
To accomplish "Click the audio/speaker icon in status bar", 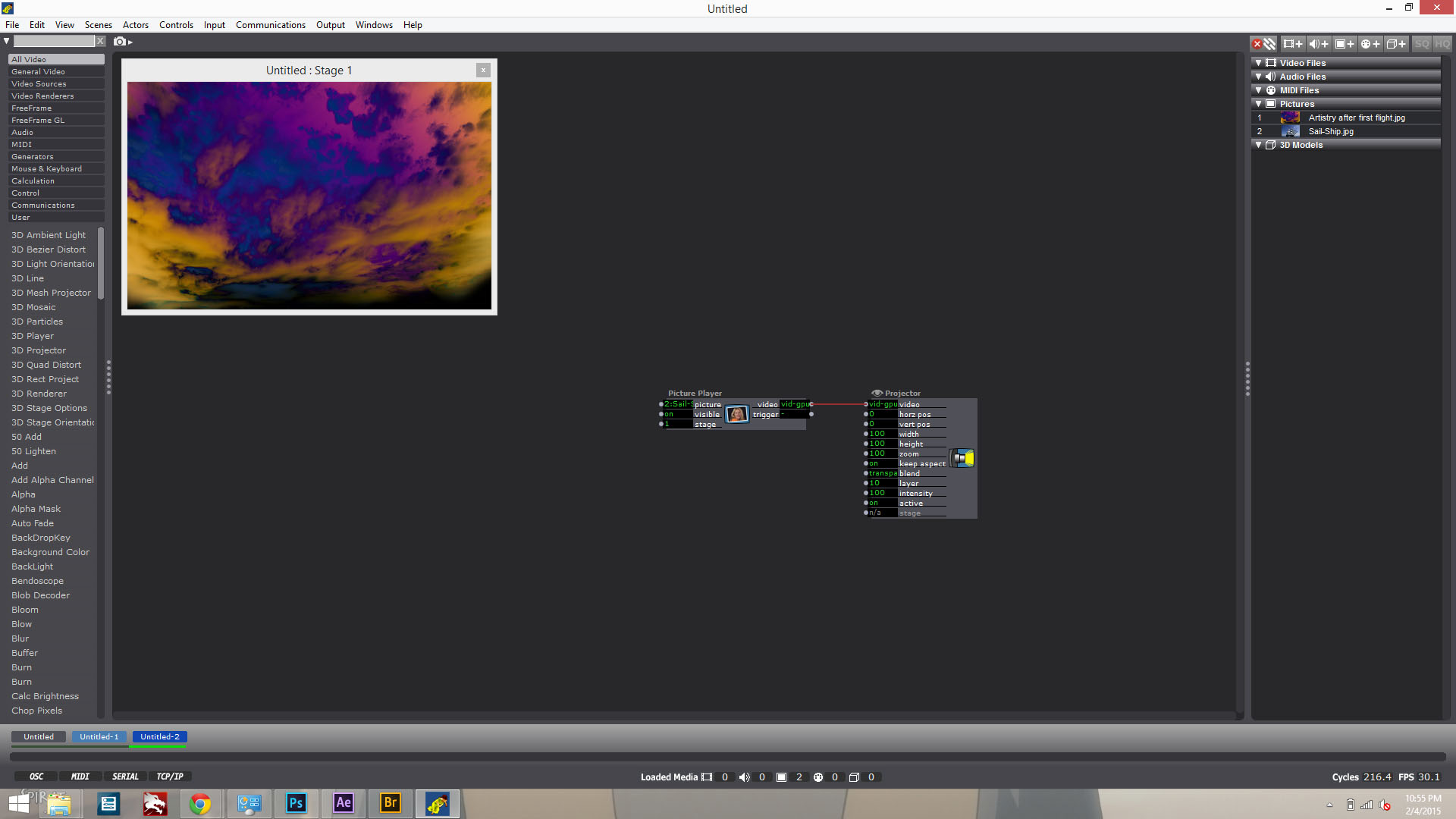I will 743,777.
